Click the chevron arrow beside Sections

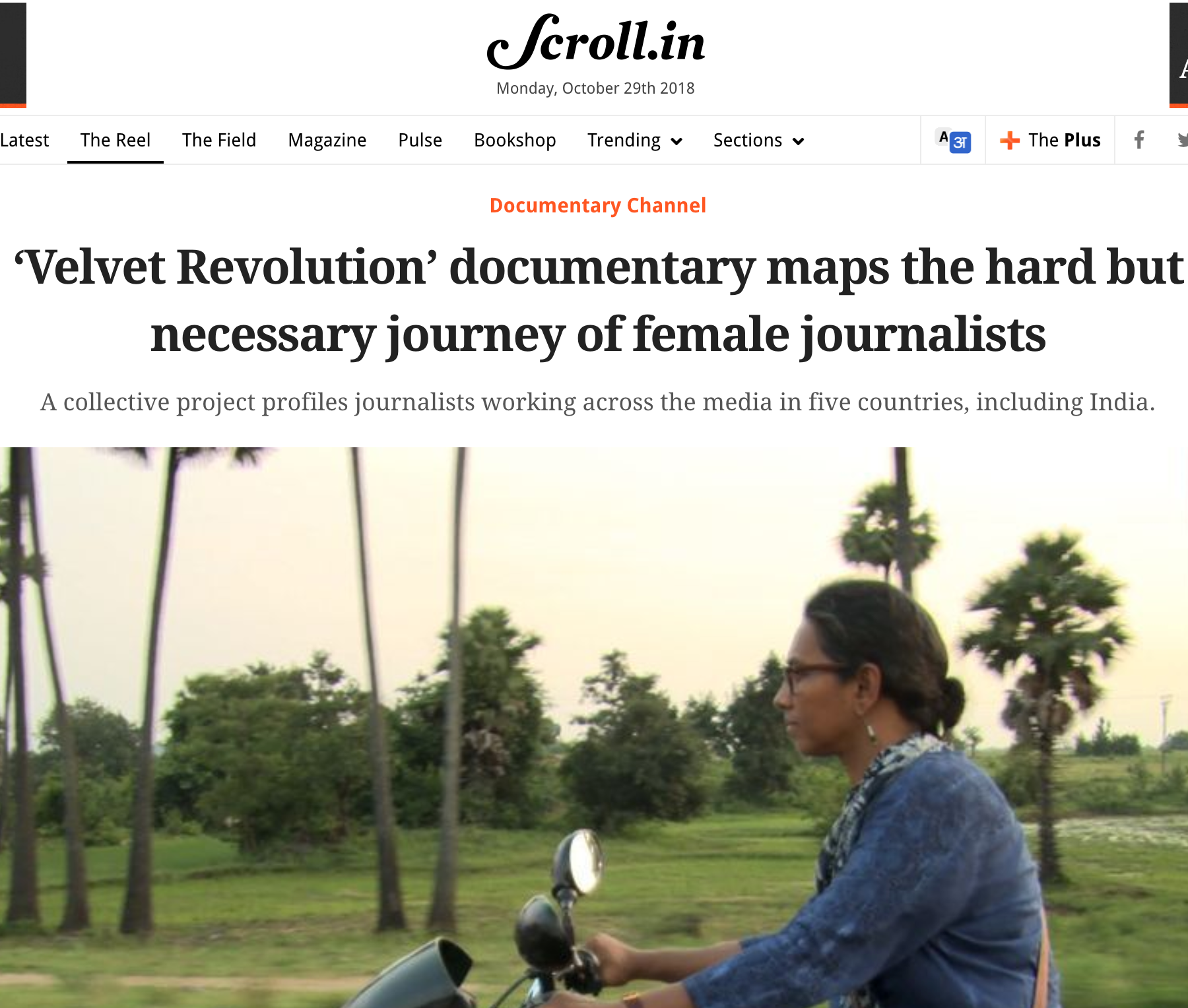(798, 141)
